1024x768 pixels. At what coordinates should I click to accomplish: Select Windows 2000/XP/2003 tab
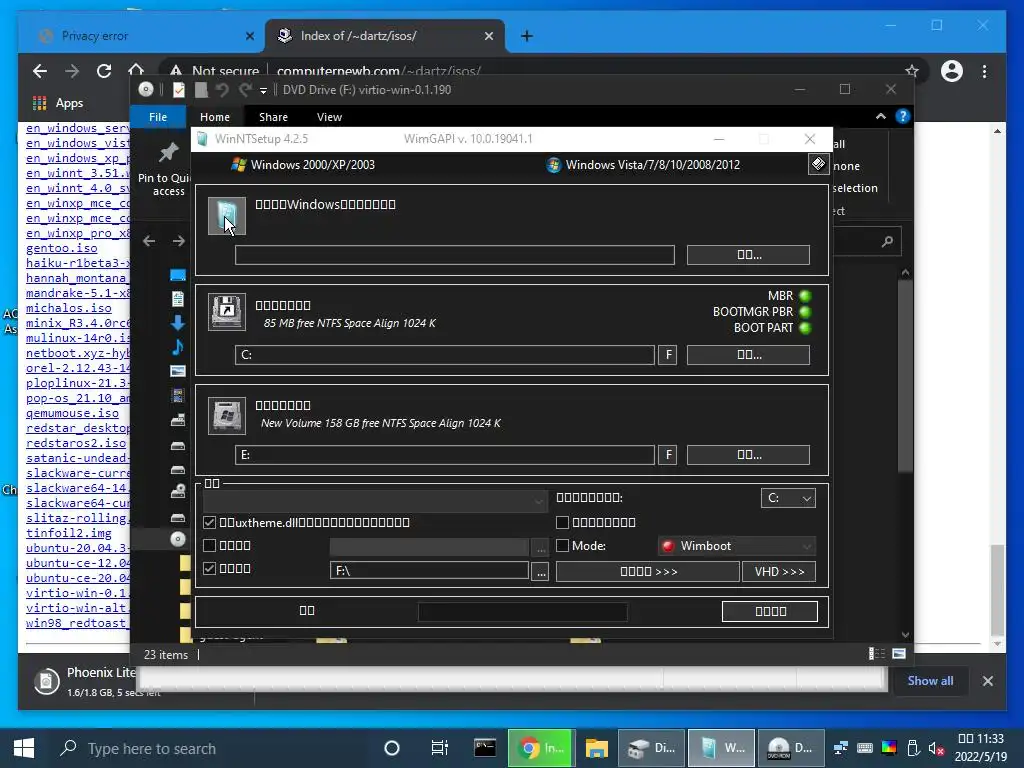[x=304, y=165]
